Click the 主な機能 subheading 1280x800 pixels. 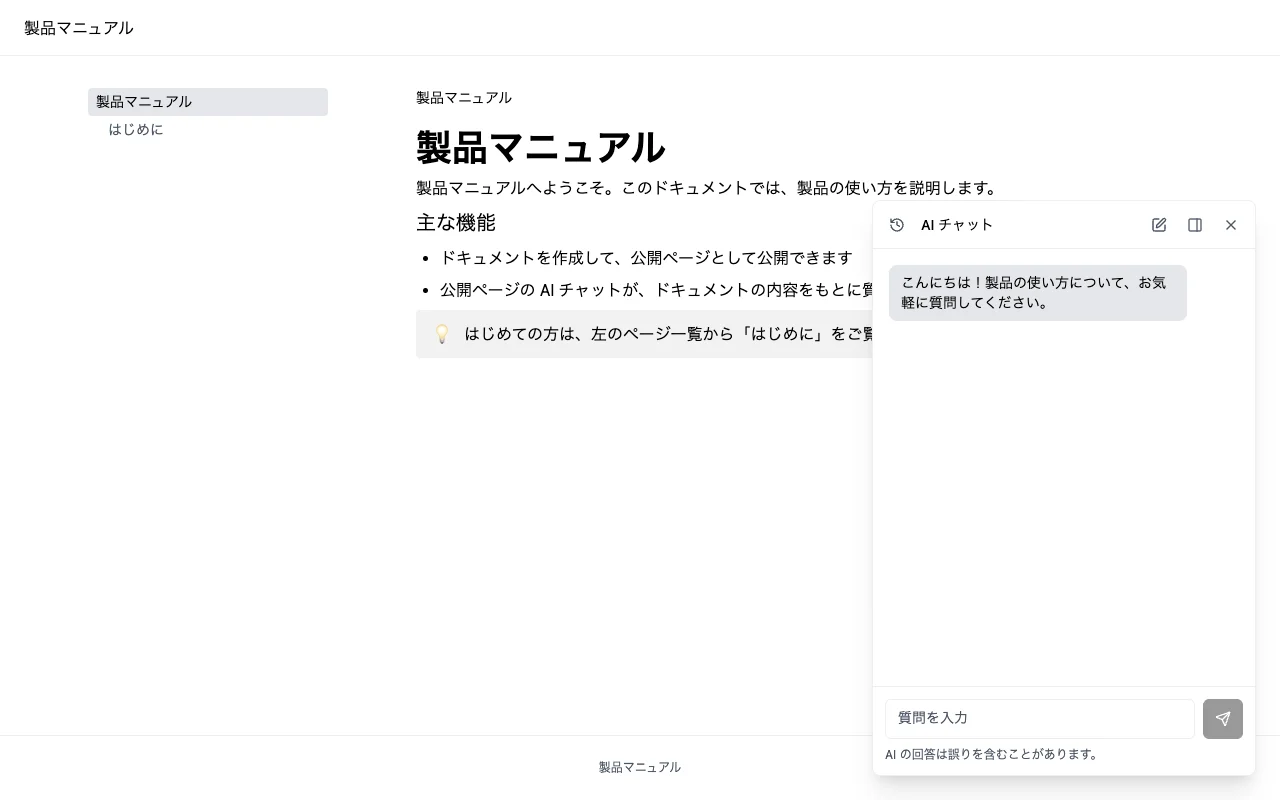click(x=456, y=223)
